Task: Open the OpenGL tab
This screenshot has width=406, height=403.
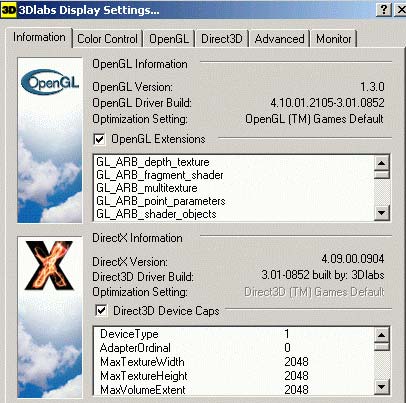Action: tap(169, 39)
